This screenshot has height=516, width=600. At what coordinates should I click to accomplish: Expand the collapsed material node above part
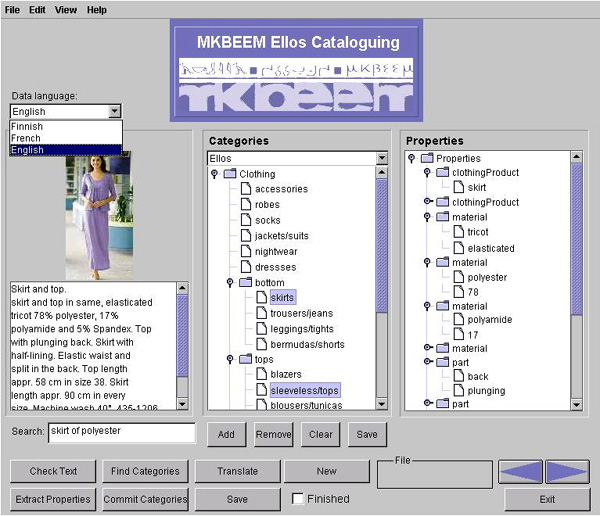[428, 348]
